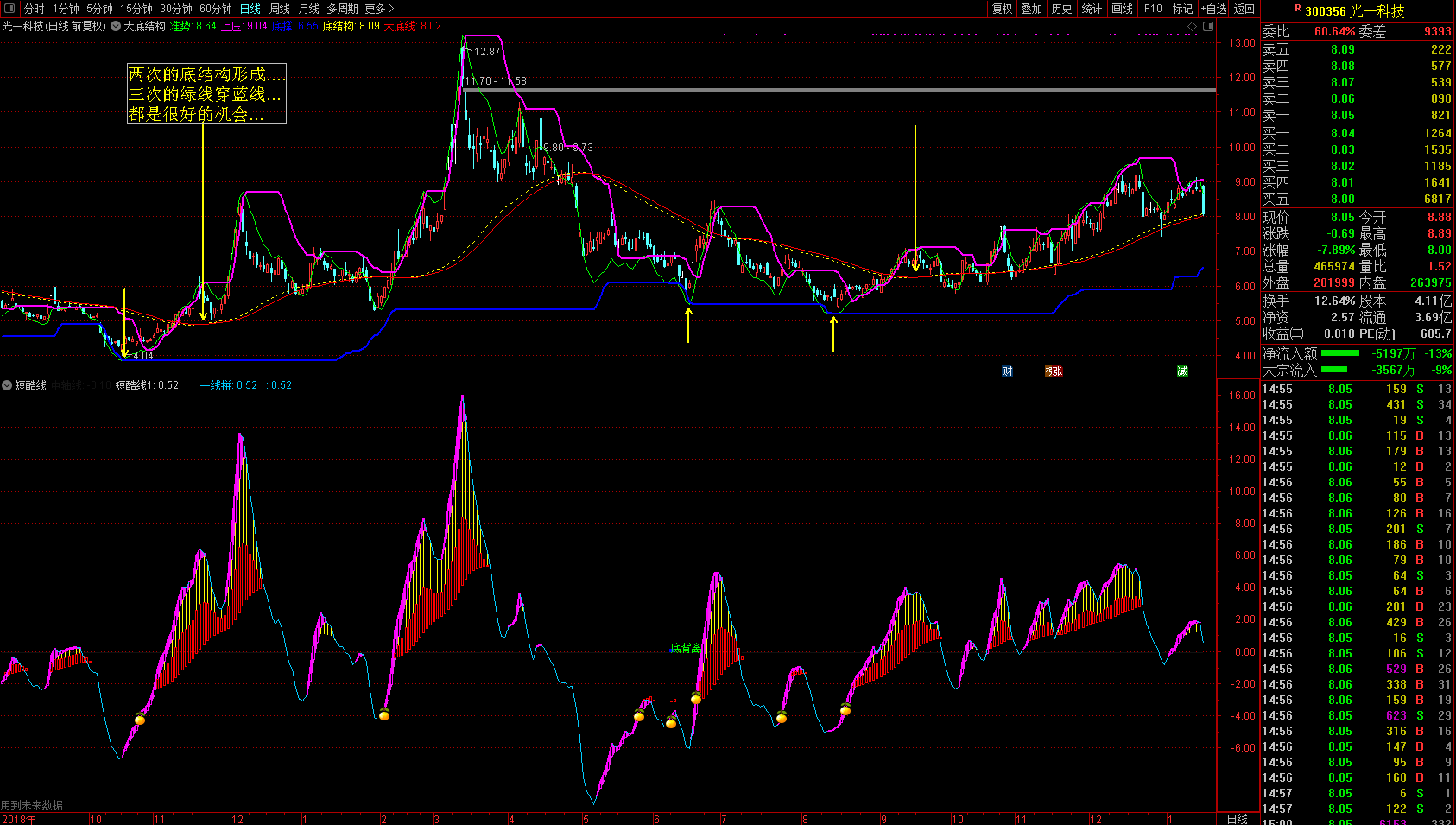Switch to the 周线 weekly period

pos(280,9)
